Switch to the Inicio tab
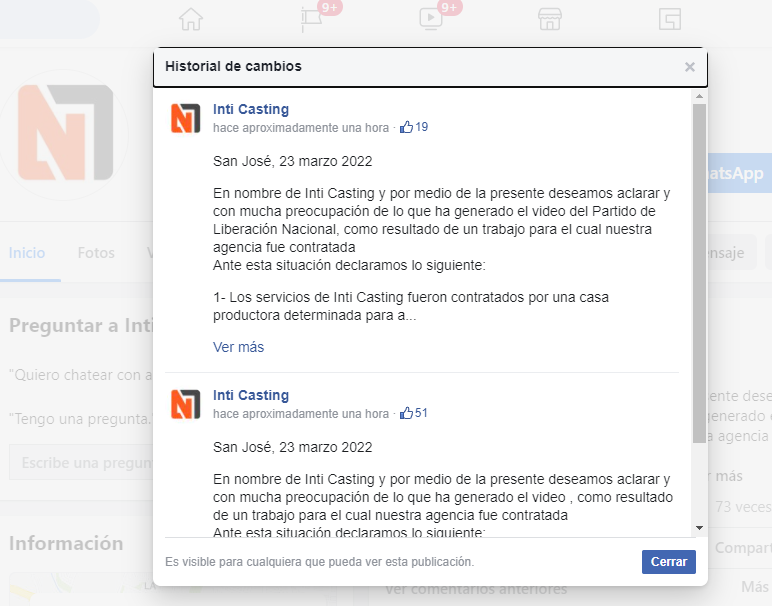Screen dimensions: 772x606 (x=27, y=253)
